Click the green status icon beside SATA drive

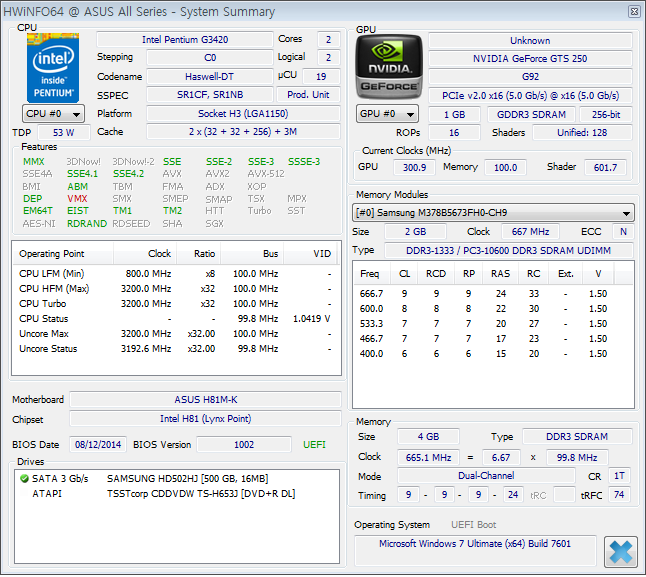click(24, 479)
